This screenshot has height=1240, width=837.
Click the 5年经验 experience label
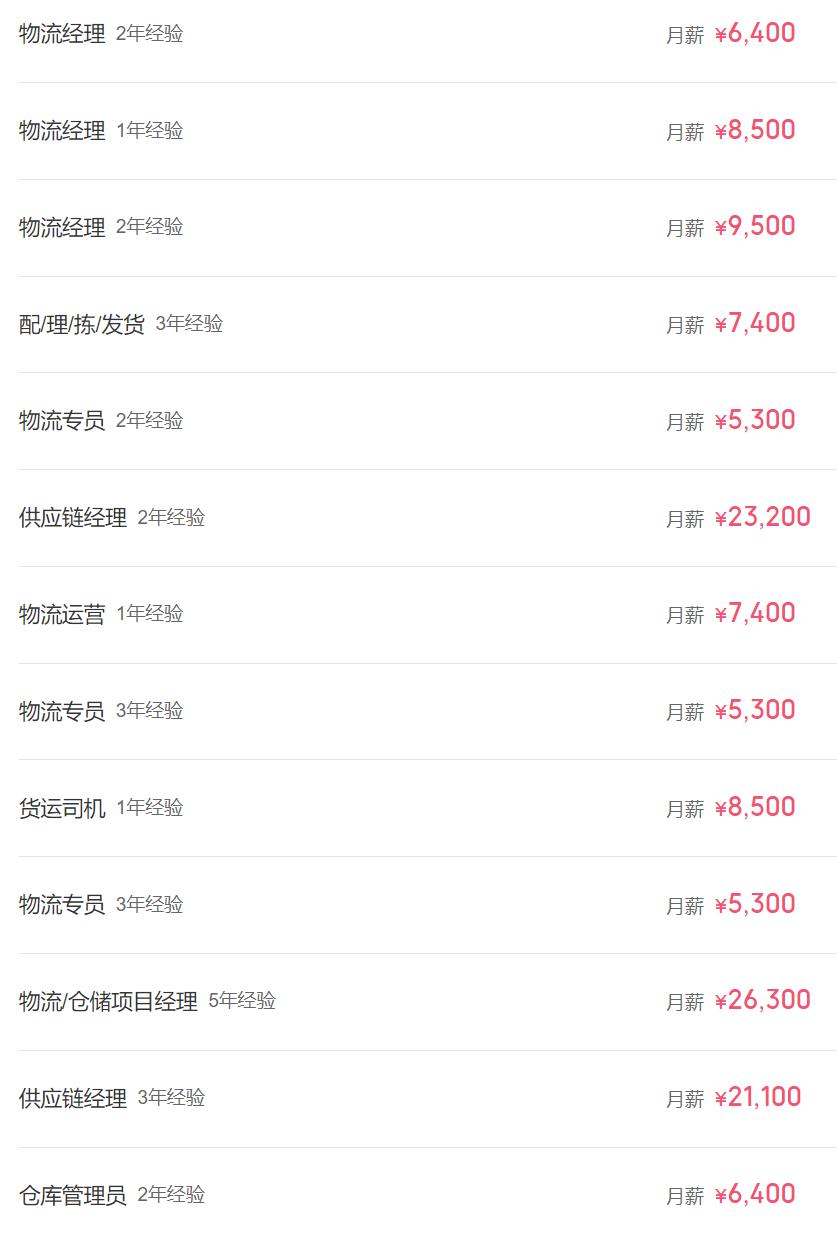click(242, 1001)
